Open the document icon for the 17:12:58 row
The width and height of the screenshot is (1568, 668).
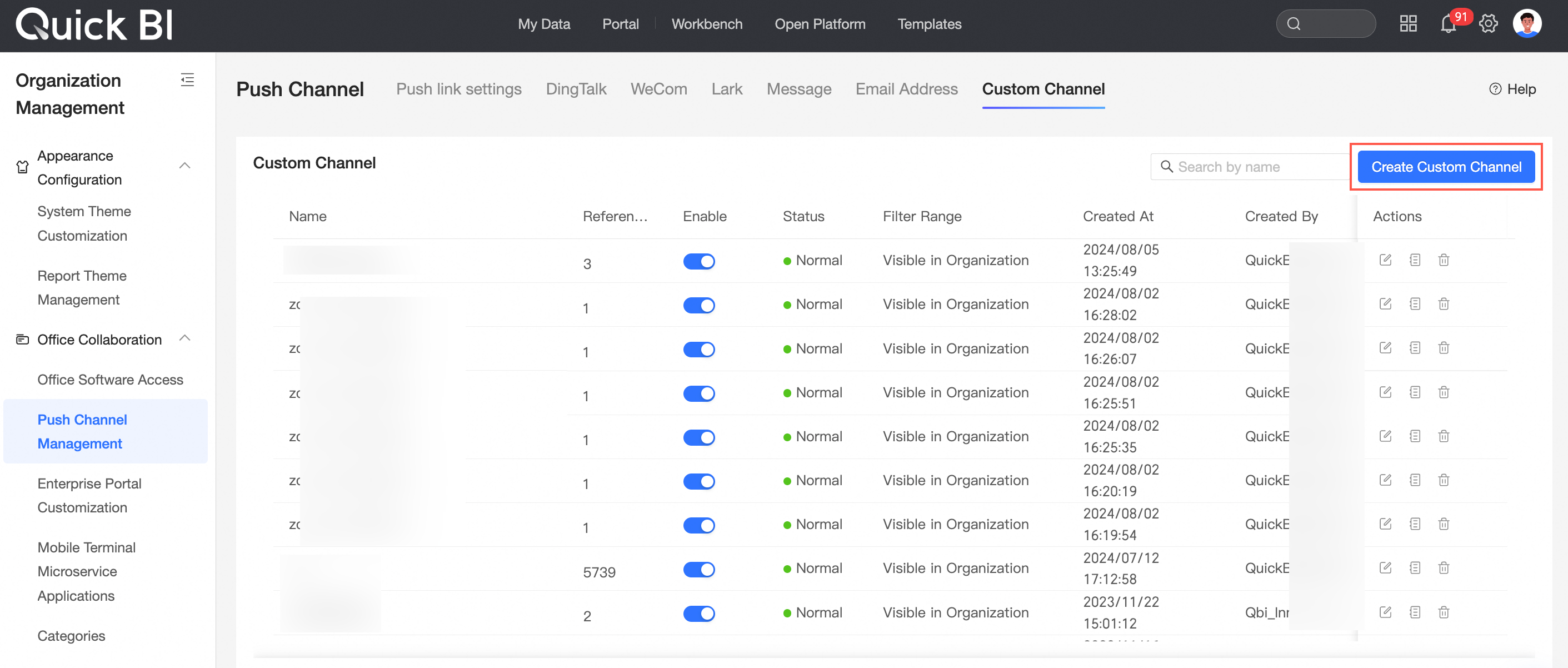1415,567
